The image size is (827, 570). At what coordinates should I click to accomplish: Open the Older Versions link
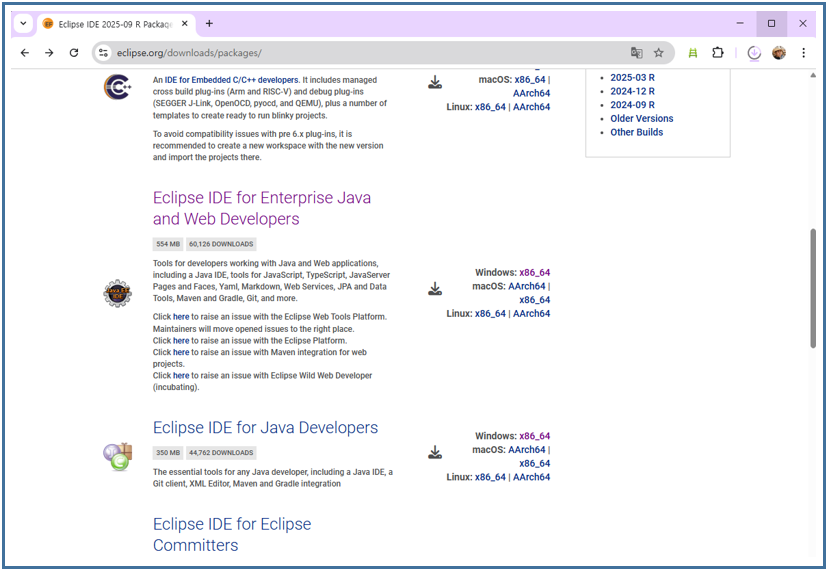pos(641,118)
